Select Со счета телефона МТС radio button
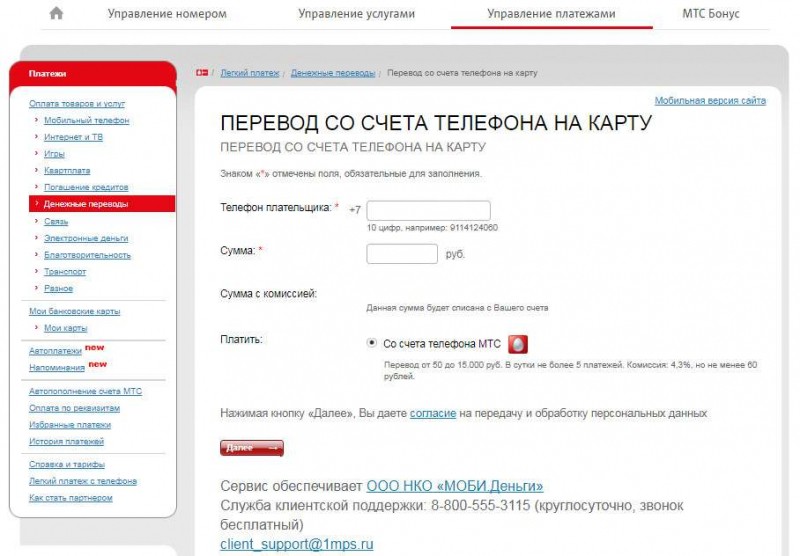Viewport: 800px width, 556px height. [x=371, y=343]
